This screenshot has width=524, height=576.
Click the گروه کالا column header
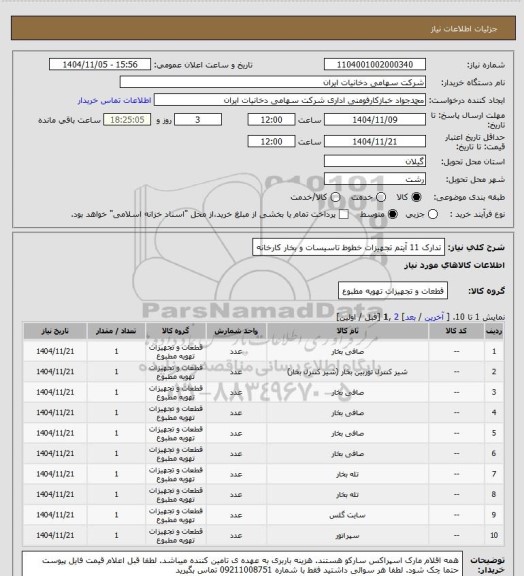176,331
